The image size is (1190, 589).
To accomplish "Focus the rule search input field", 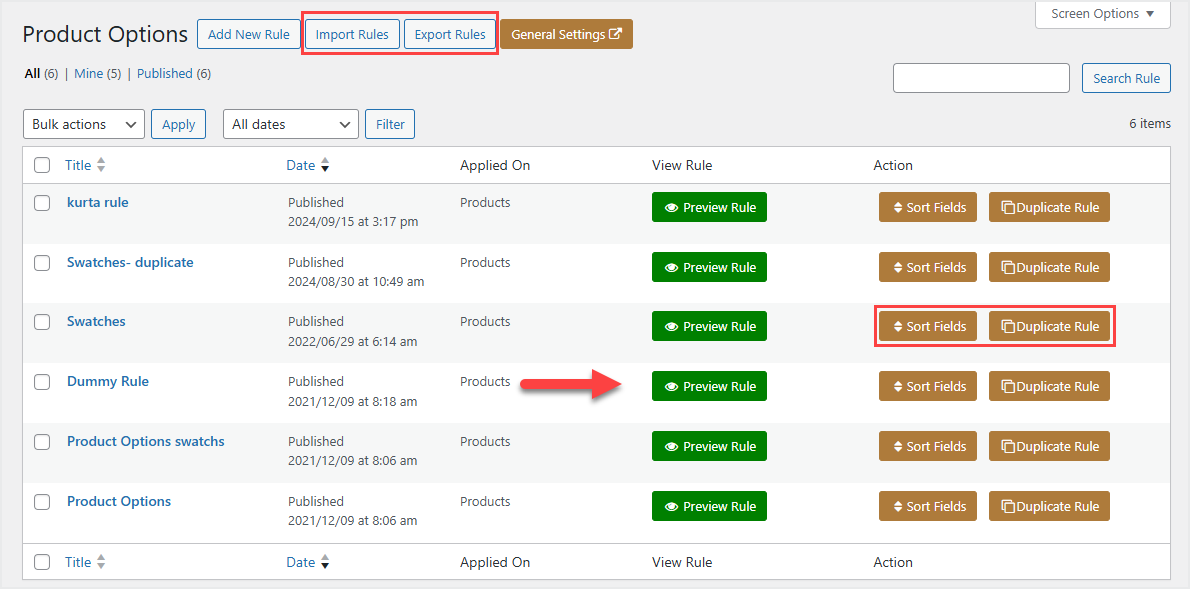I will coord(981,78).
